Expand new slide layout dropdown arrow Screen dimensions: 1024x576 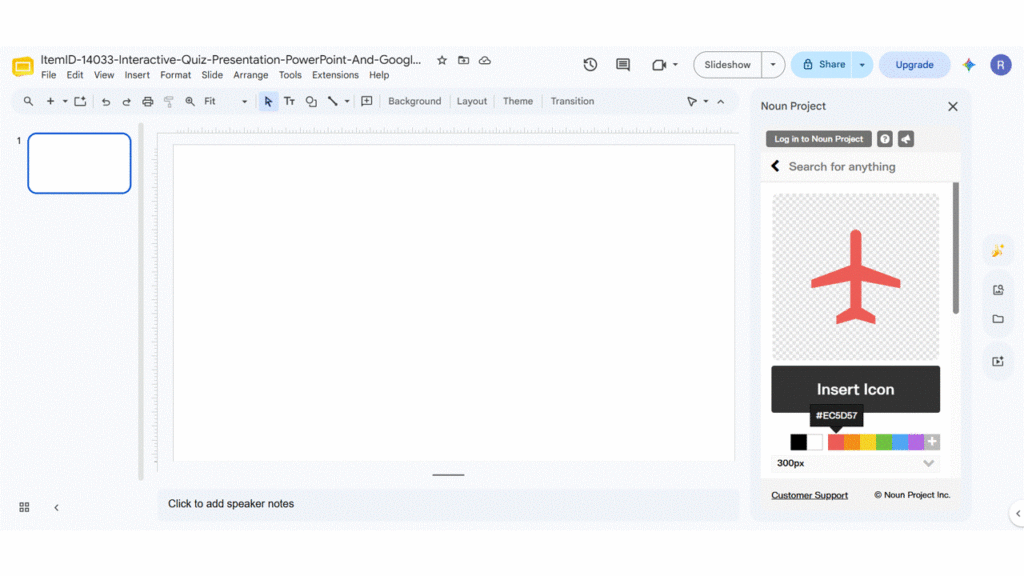point(65,101)
